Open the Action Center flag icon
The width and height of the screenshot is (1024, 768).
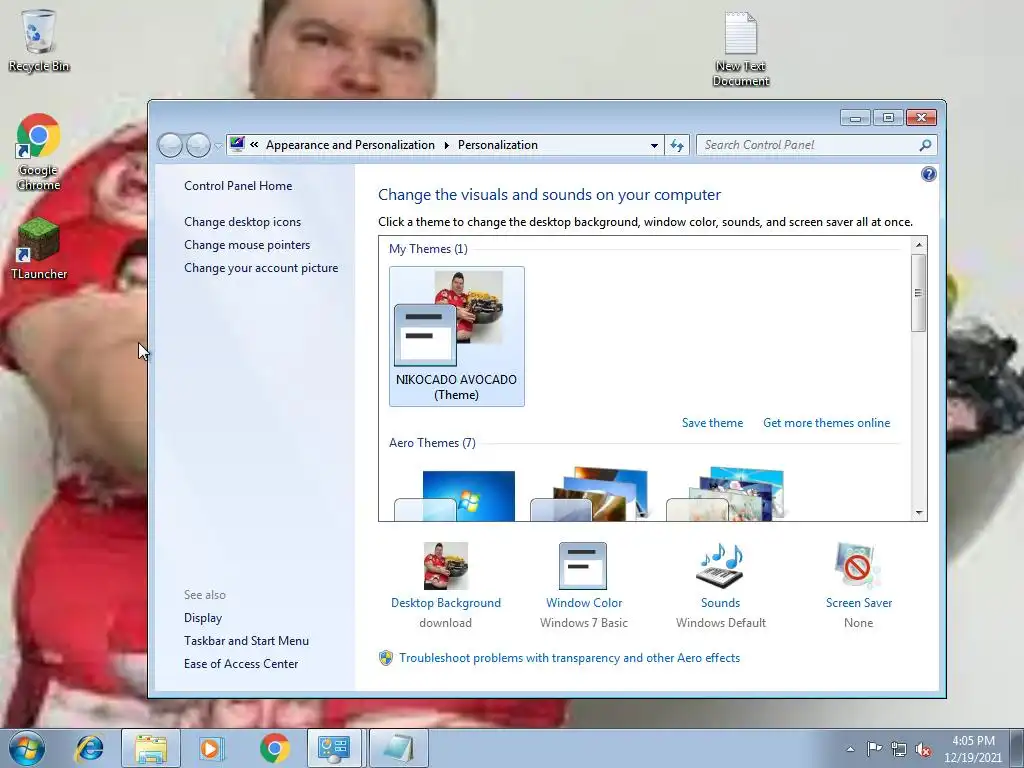pyautogui.click(x=873, y=749)
